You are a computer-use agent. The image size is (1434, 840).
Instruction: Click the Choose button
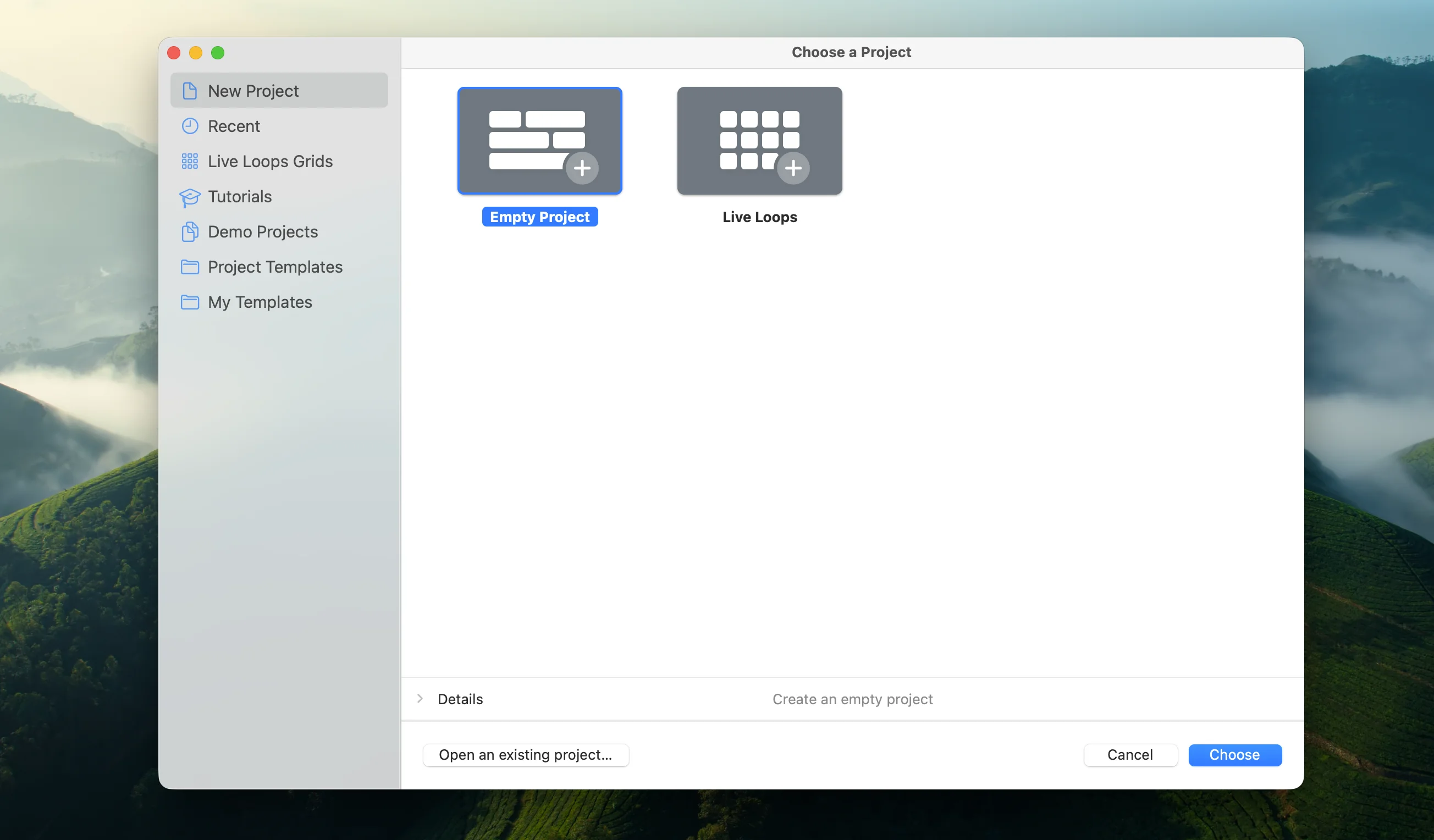point(1235,755)
